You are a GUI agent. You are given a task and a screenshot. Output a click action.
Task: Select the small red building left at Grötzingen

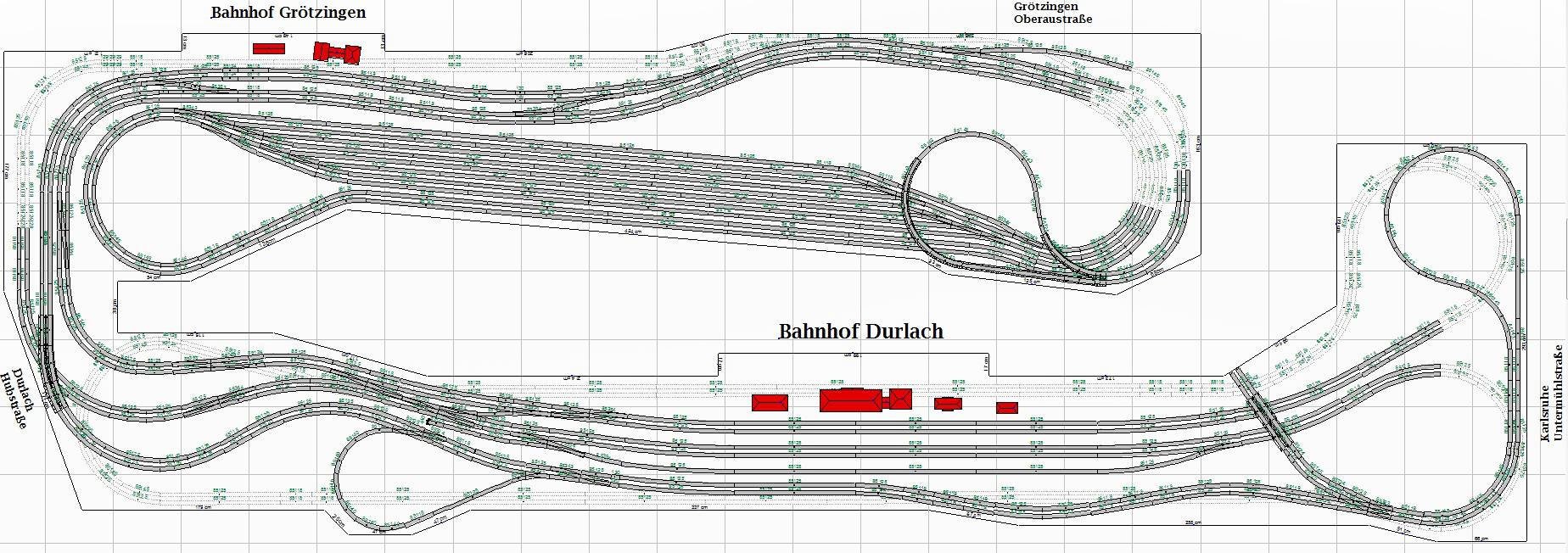(269, 49)
